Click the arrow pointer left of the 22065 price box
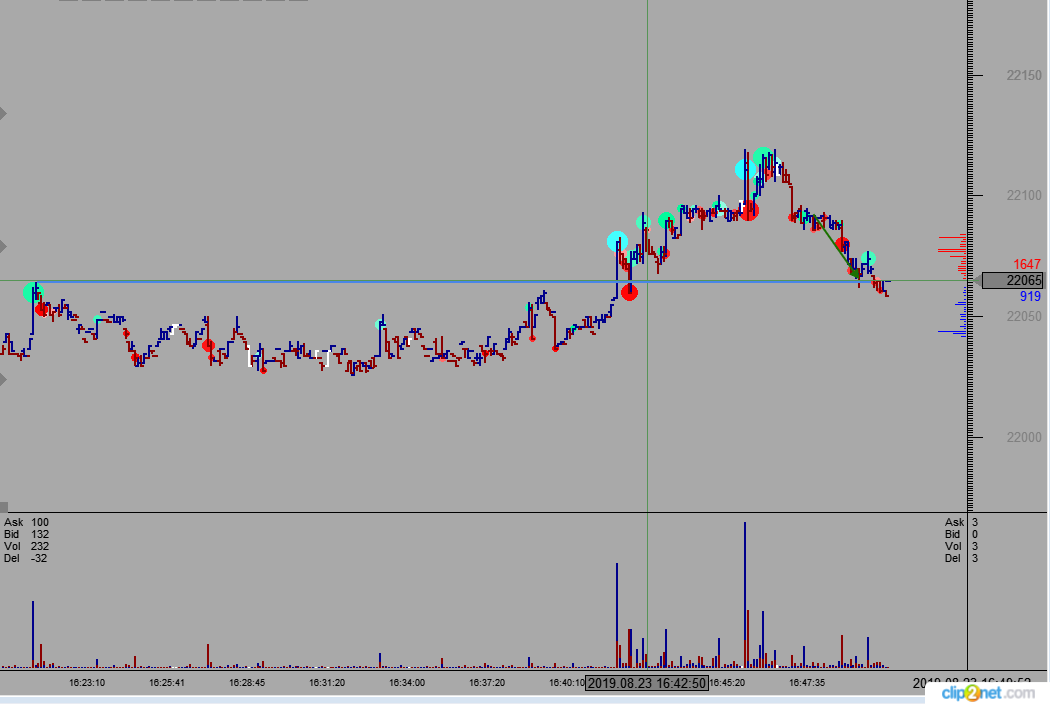 [977, 281]
